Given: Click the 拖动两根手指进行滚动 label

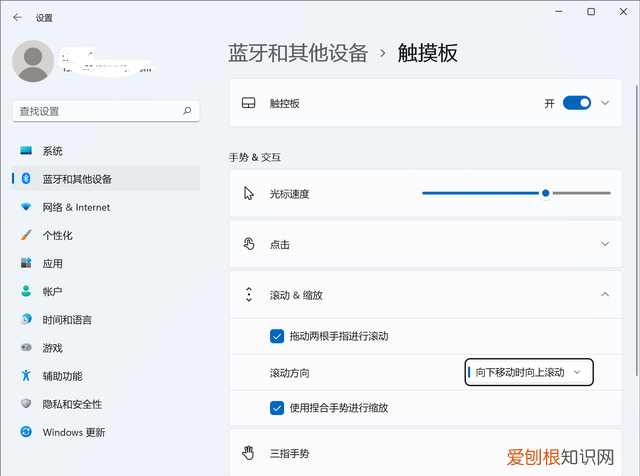Looking at the screenshot, I should [339, 336].
